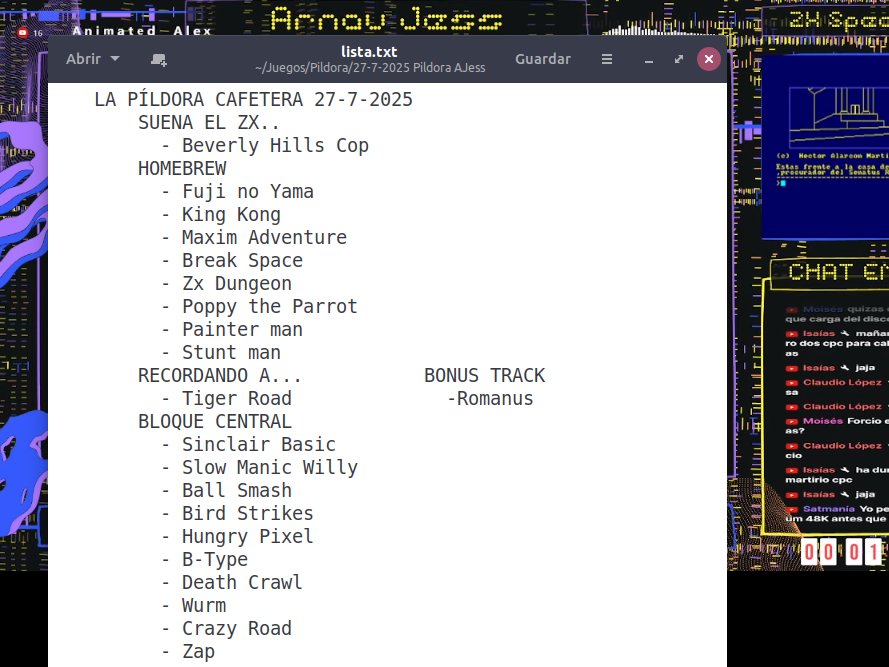Click the 'Maxim Adventure' line
The height and width of the screenshot is (667, 889).
pyautogui.click(x=254, y=237)
